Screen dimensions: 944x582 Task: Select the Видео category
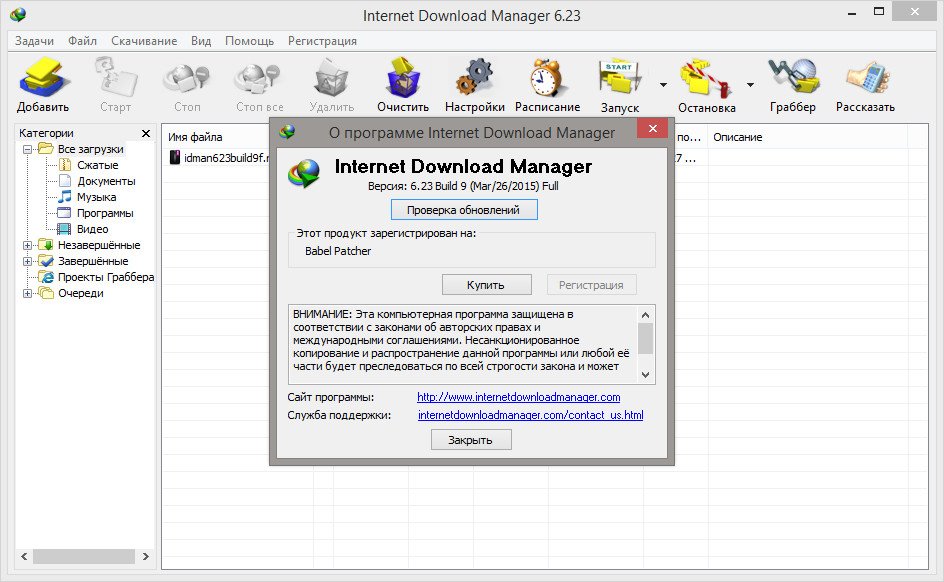coord(92,229)
